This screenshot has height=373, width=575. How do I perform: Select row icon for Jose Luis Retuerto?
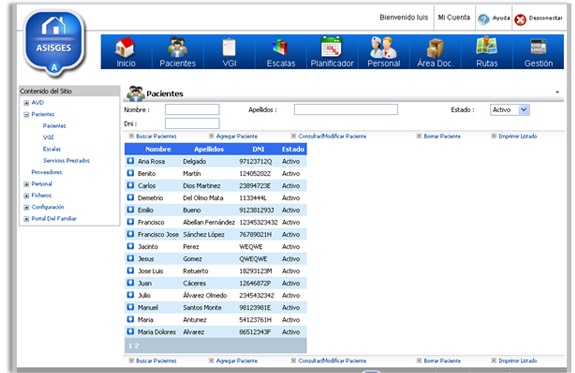[x=131, y=270]
